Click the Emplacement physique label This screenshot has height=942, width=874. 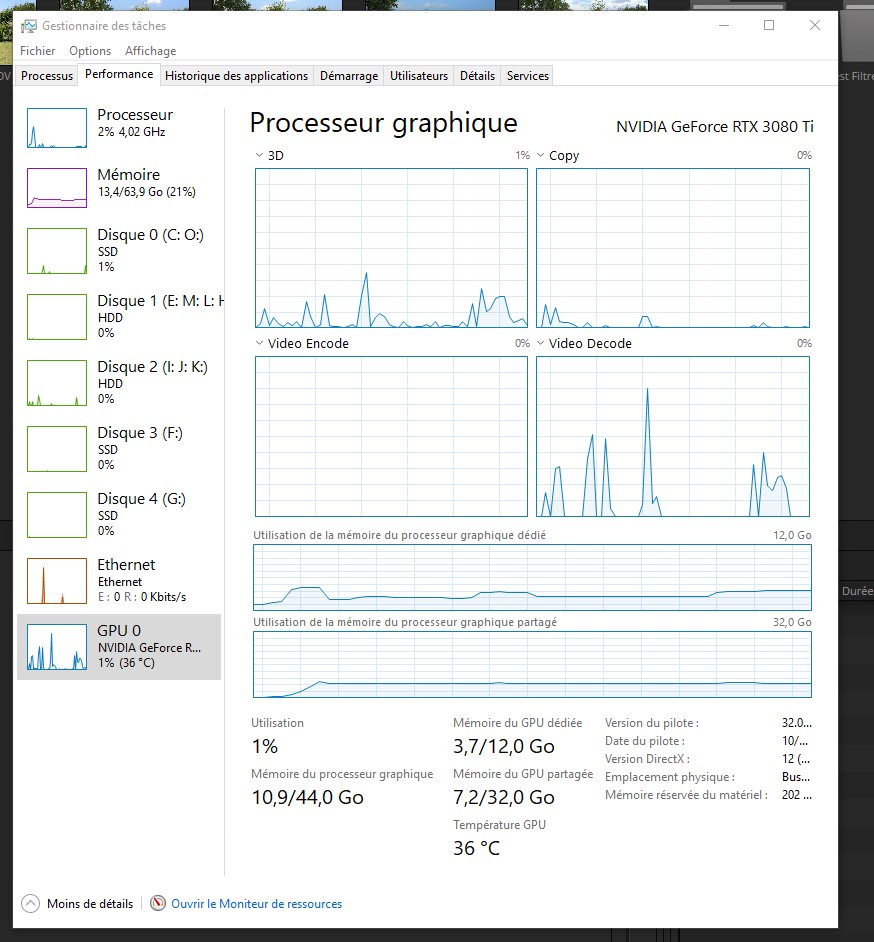pyautogui.click(x=670, y=777)
